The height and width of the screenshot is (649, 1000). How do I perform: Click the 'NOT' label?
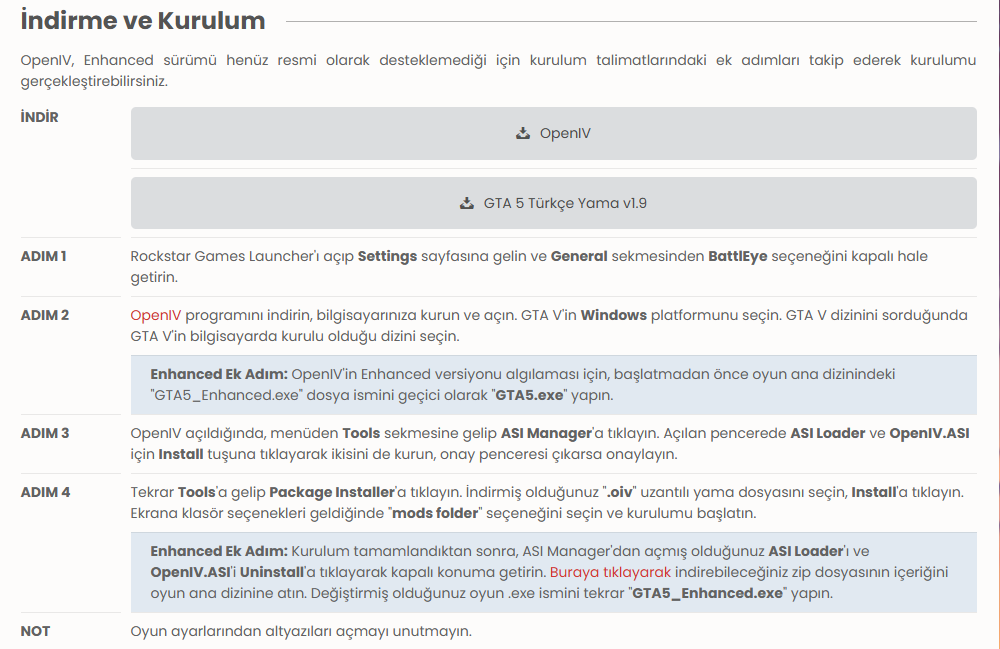35,631
